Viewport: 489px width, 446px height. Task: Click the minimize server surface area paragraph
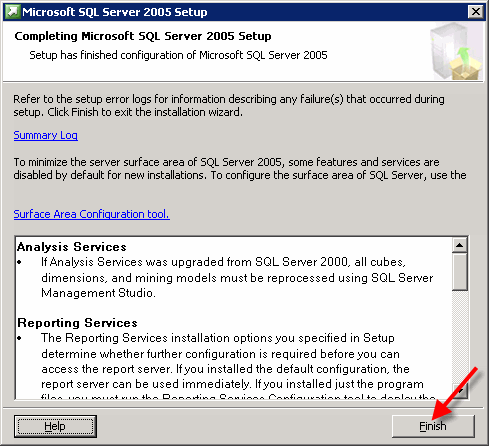[240, 168]
